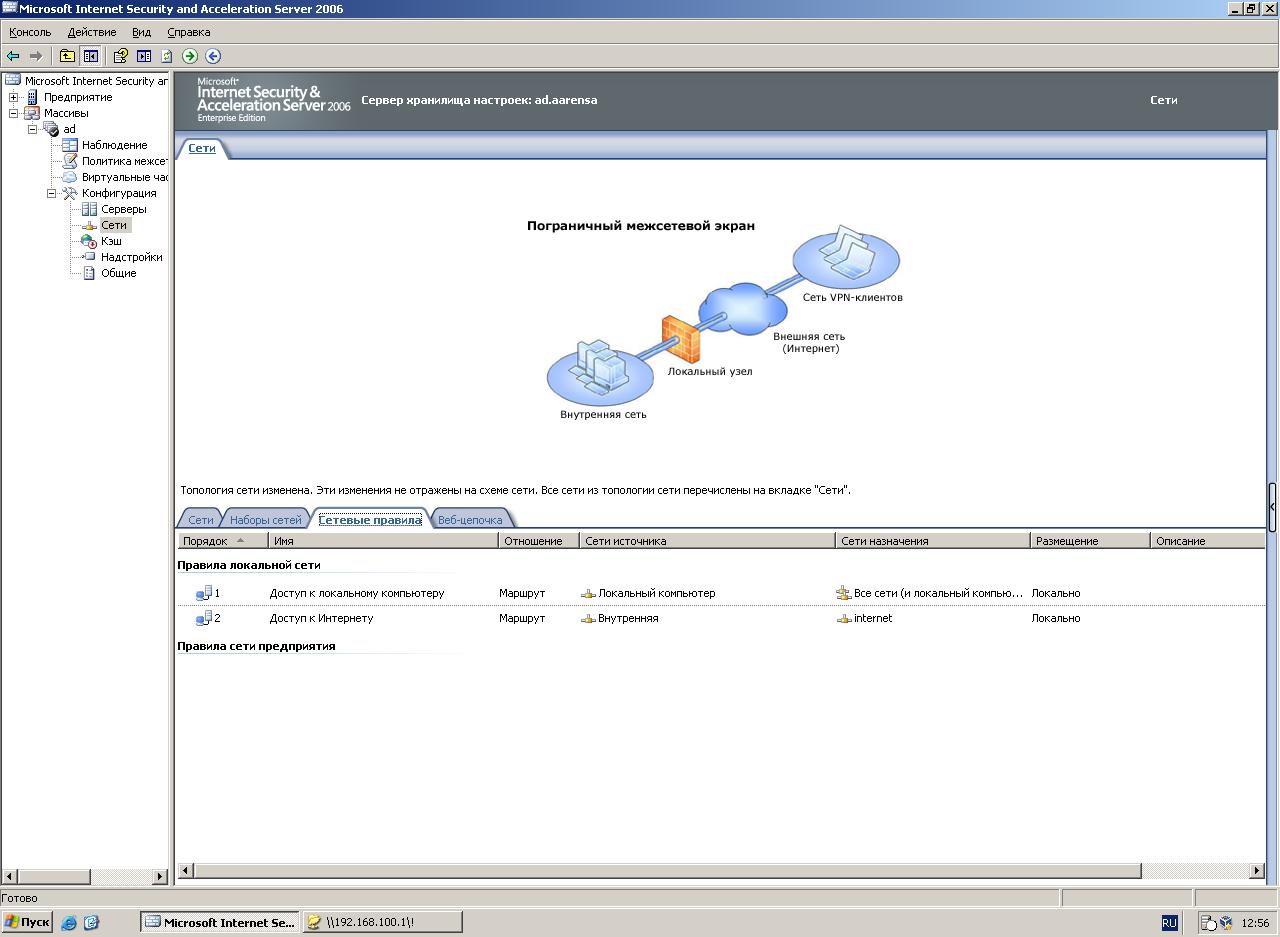
Task: Select Кэш node in the tree
Action: (x=111, y=241)
